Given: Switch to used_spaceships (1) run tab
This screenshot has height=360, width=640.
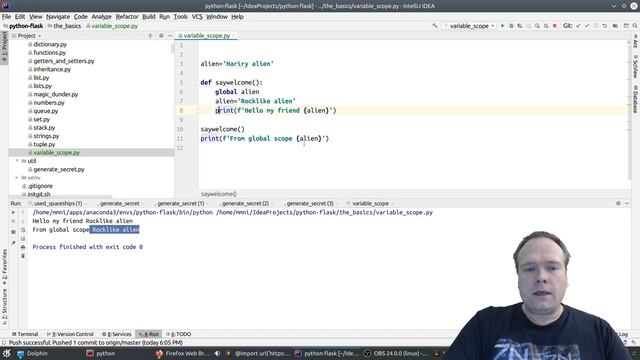Looking at the screenshot, I should coord(57,203).
